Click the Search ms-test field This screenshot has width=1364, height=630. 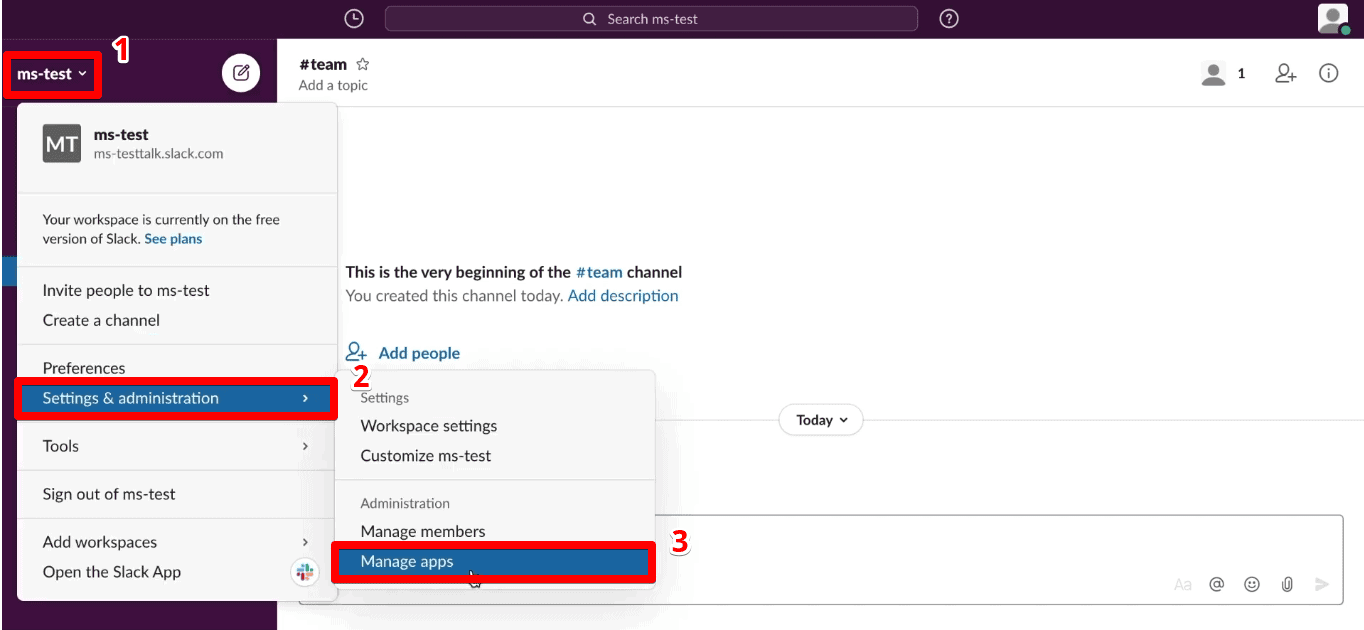pyautogui.click(x=651, y=18)
